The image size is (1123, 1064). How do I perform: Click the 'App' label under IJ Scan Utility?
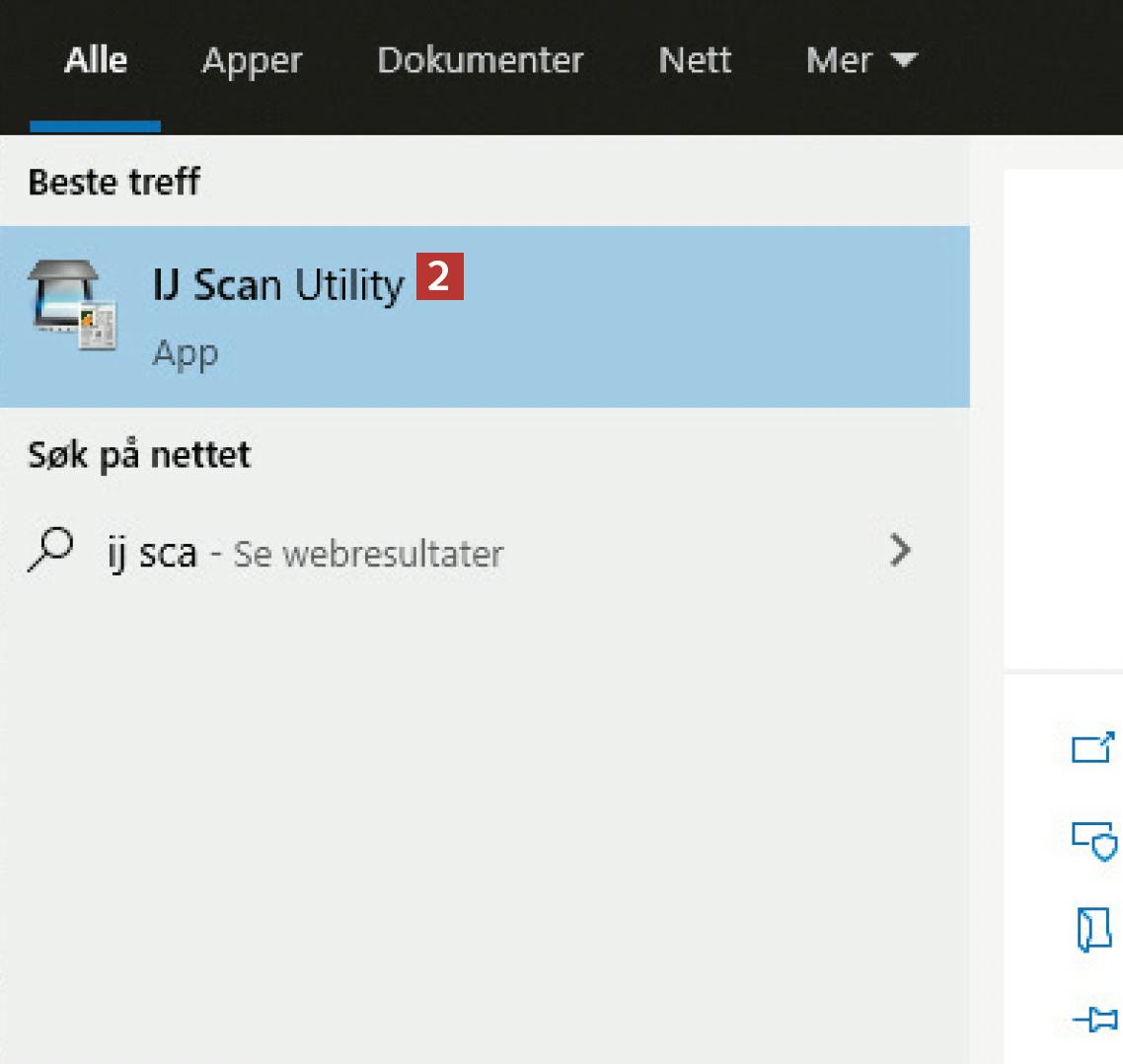[x=186, y=353]
